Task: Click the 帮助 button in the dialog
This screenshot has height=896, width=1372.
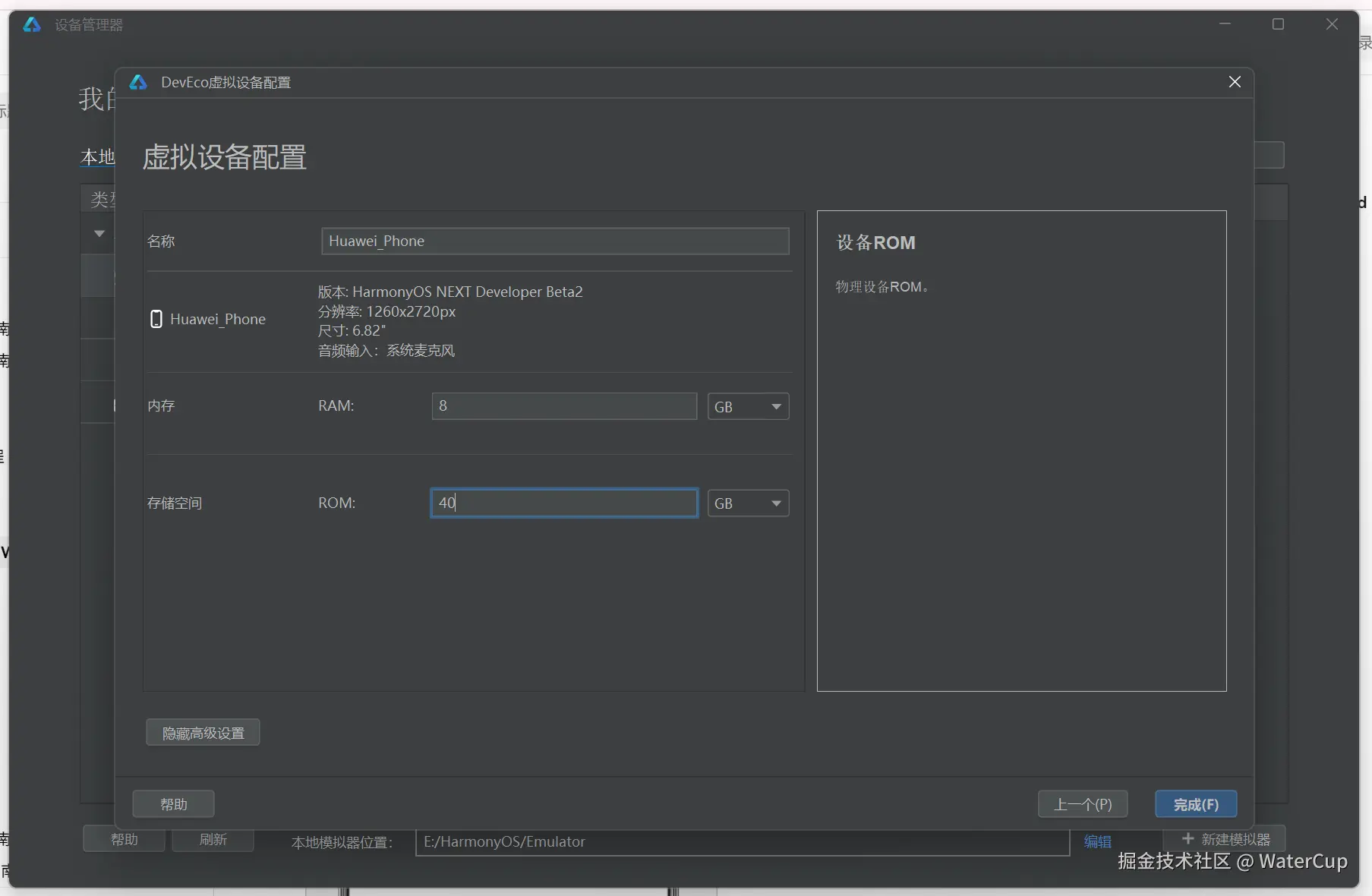Action: [x=173, y=804]
